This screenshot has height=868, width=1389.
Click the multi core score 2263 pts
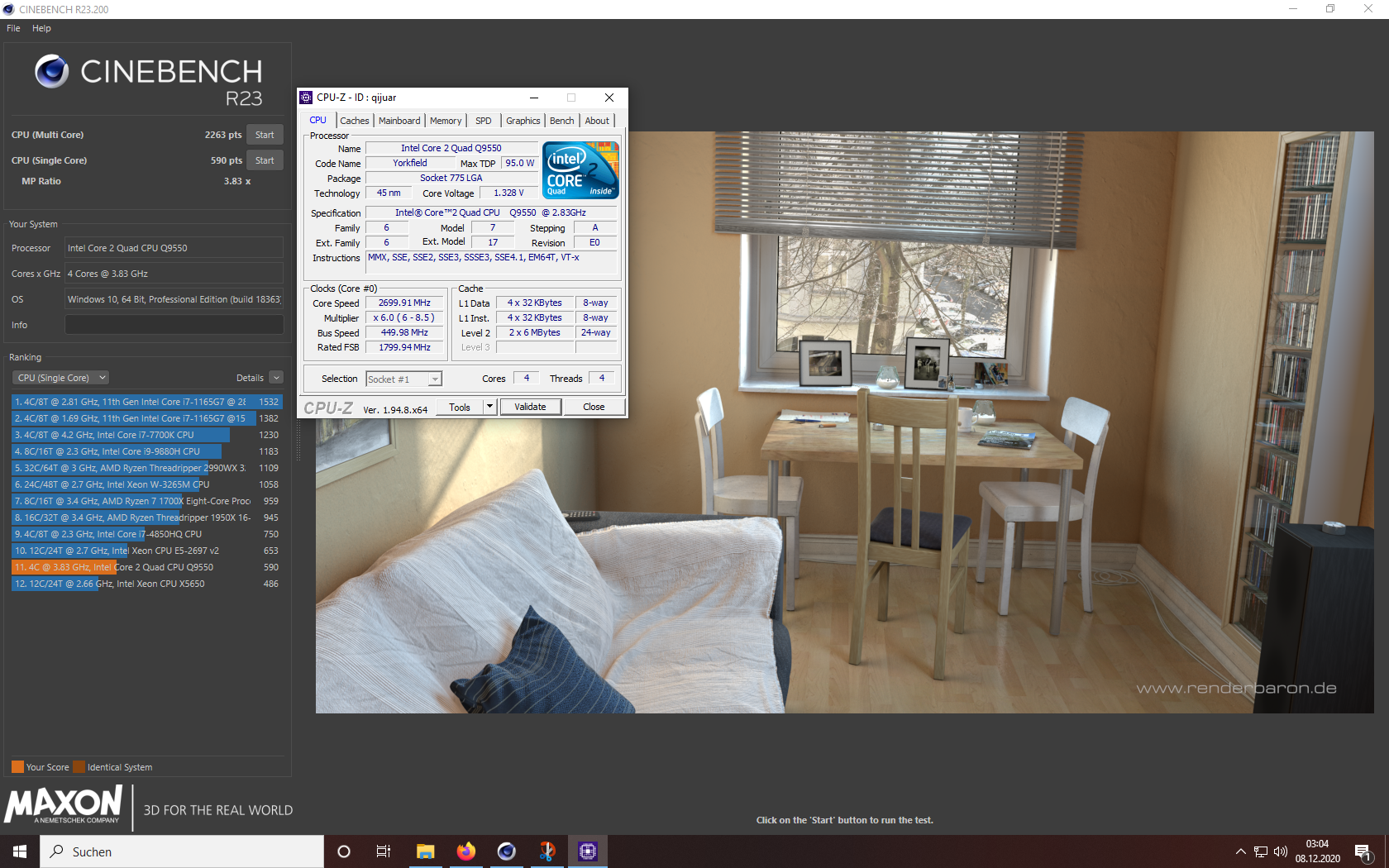coord(223,135)
